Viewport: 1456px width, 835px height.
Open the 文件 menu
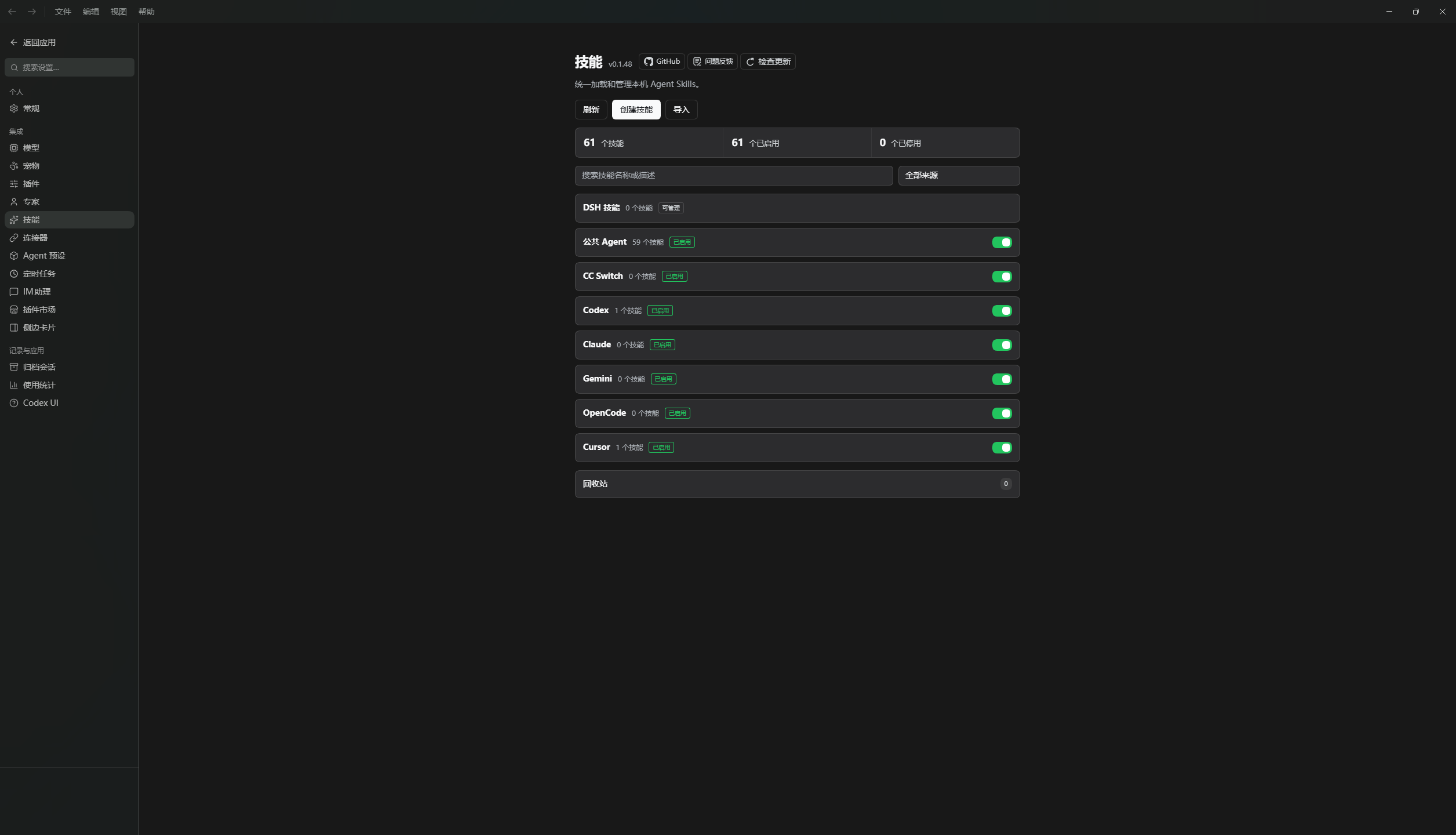pos(63,12)
